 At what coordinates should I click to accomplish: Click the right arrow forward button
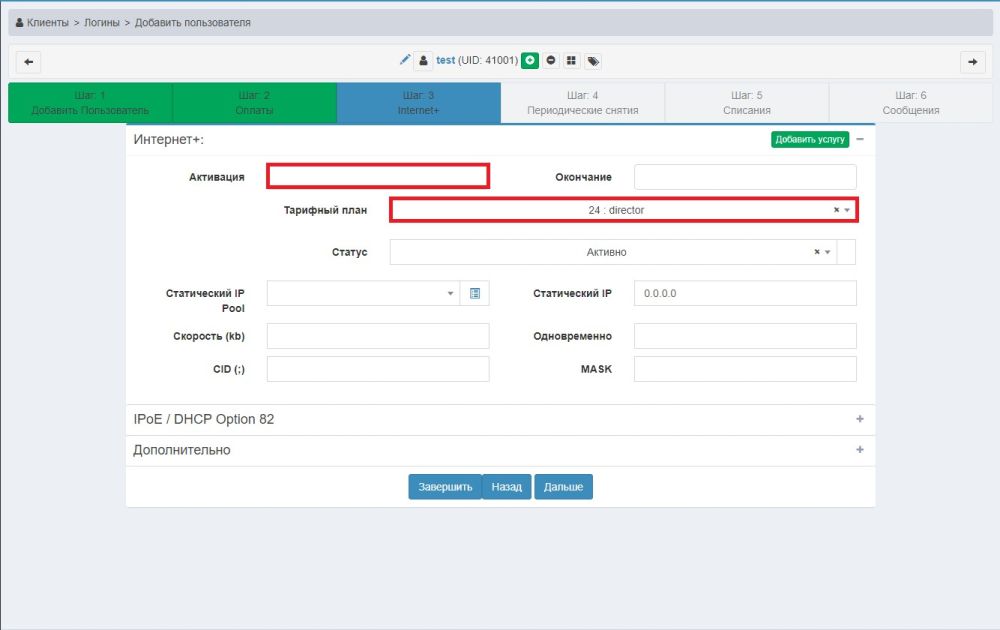(972, 62)
